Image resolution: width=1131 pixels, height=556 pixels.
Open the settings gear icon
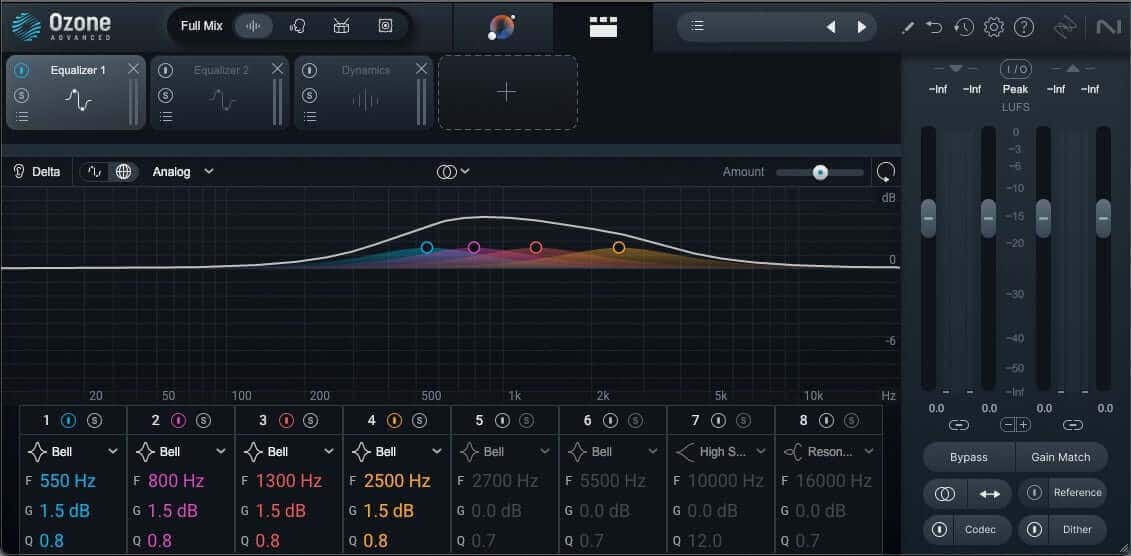994,27
